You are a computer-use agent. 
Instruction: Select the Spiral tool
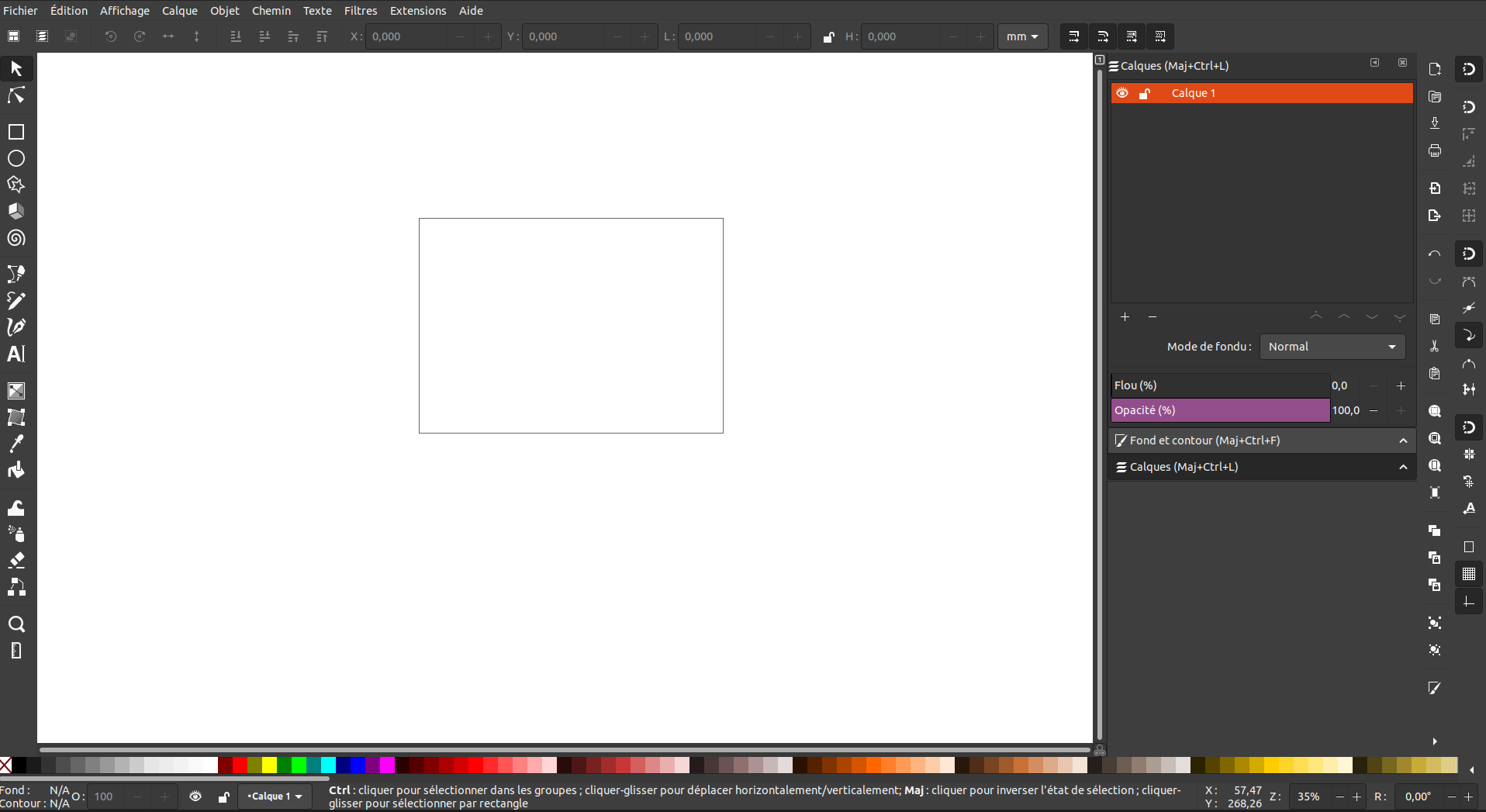(x=16, y=238)
